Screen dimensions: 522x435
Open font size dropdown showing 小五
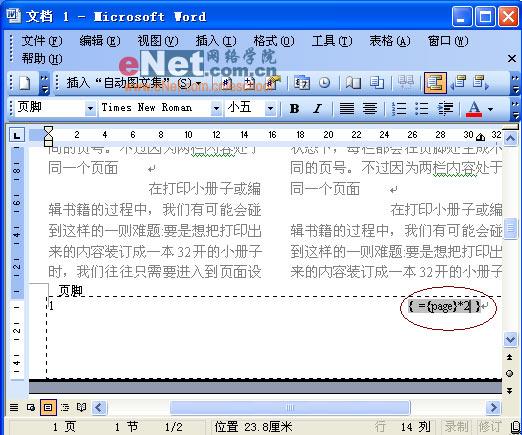coord(271,108)
